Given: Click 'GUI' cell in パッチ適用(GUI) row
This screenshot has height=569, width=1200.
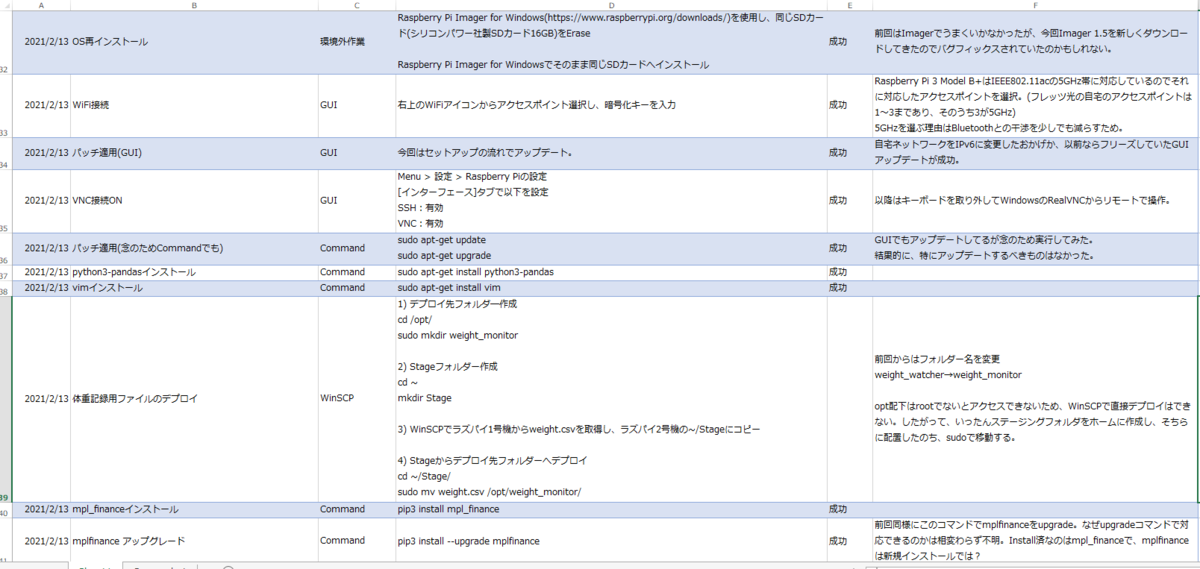Looking at the screenshot, I should pyautogui.click(x=356, y=154).
